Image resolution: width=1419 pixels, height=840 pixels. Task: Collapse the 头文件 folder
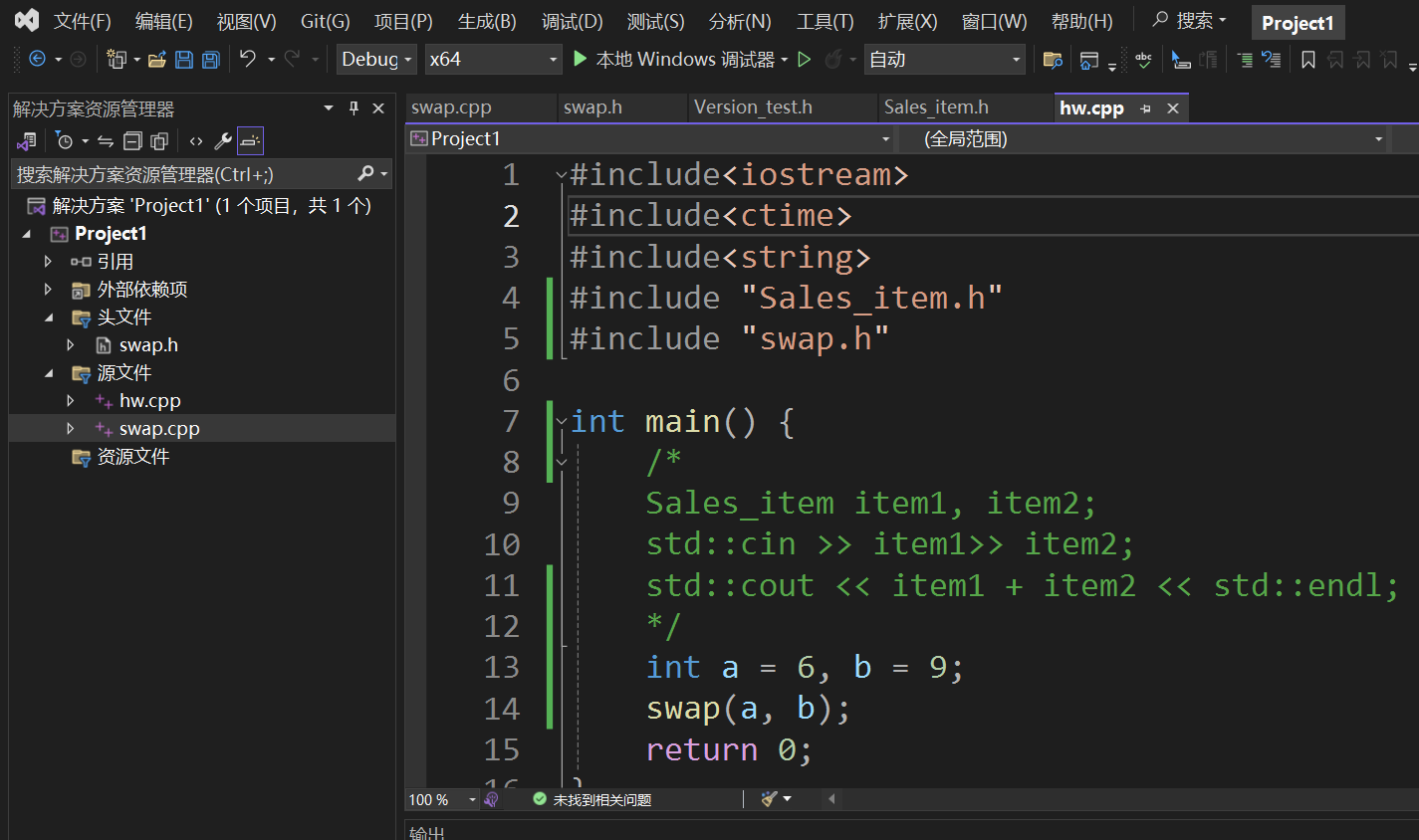click(x=49, y=317)
